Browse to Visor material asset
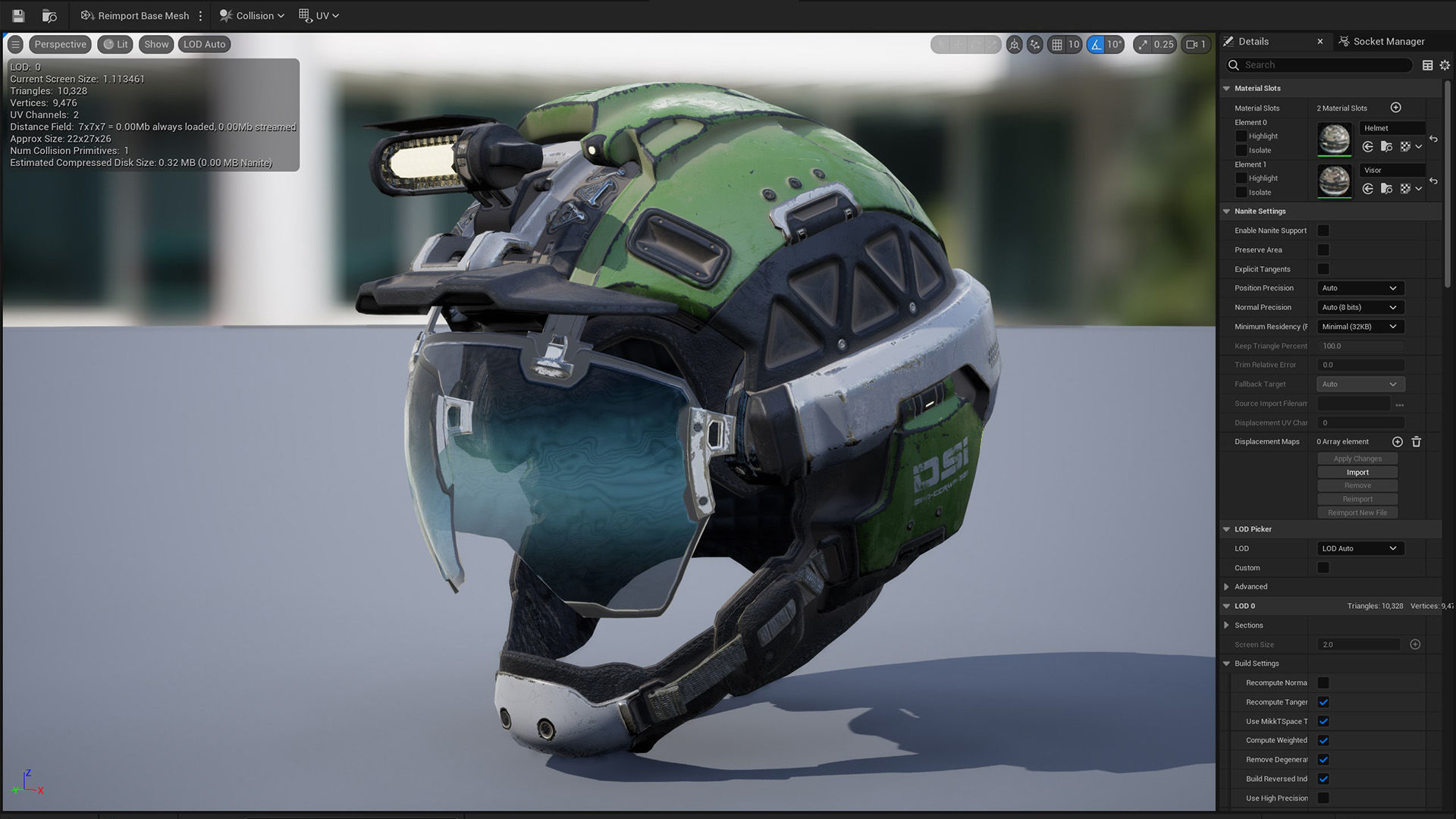This screenshot has height=819, width=1456. 1386,189
